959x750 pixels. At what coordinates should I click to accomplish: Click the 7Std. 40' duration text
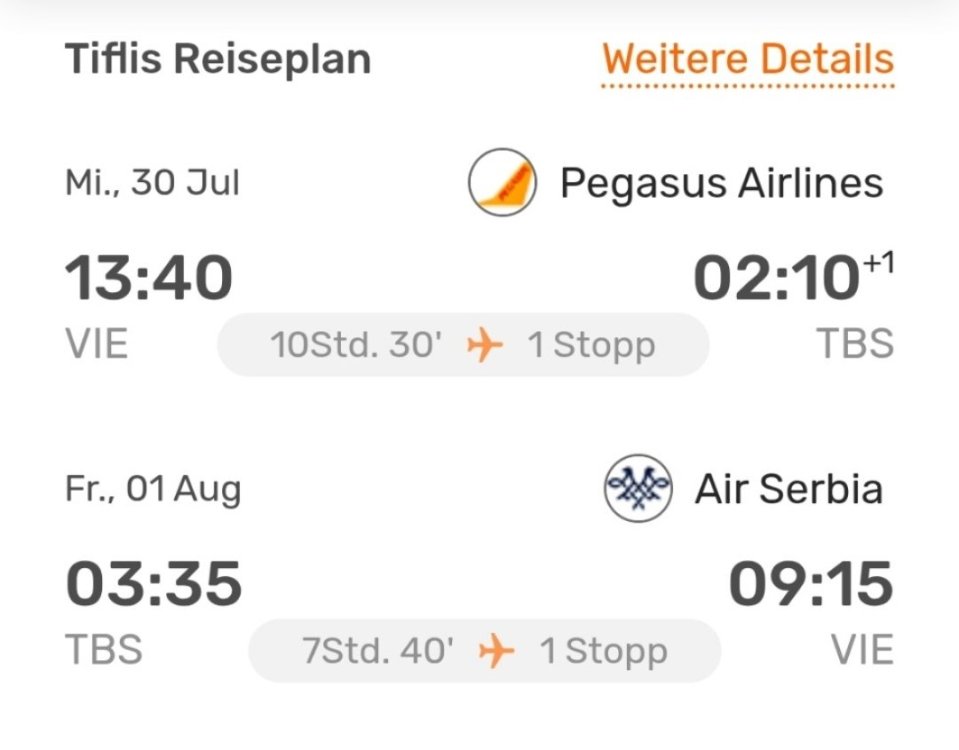click(377, 652)
